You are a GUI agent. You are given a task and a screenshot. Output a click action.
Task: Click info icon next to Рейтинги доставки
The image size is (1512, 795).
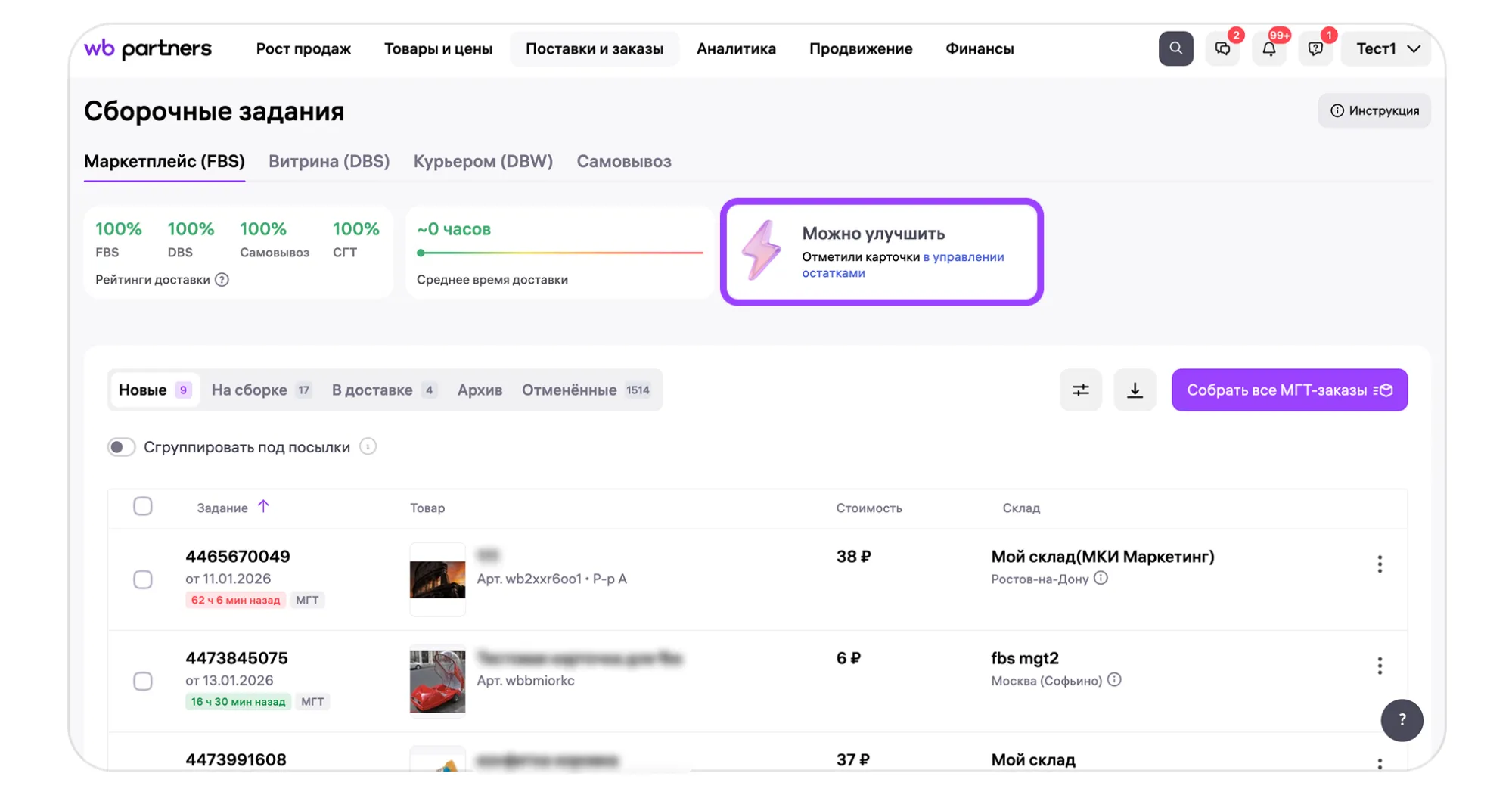point(222,280)
